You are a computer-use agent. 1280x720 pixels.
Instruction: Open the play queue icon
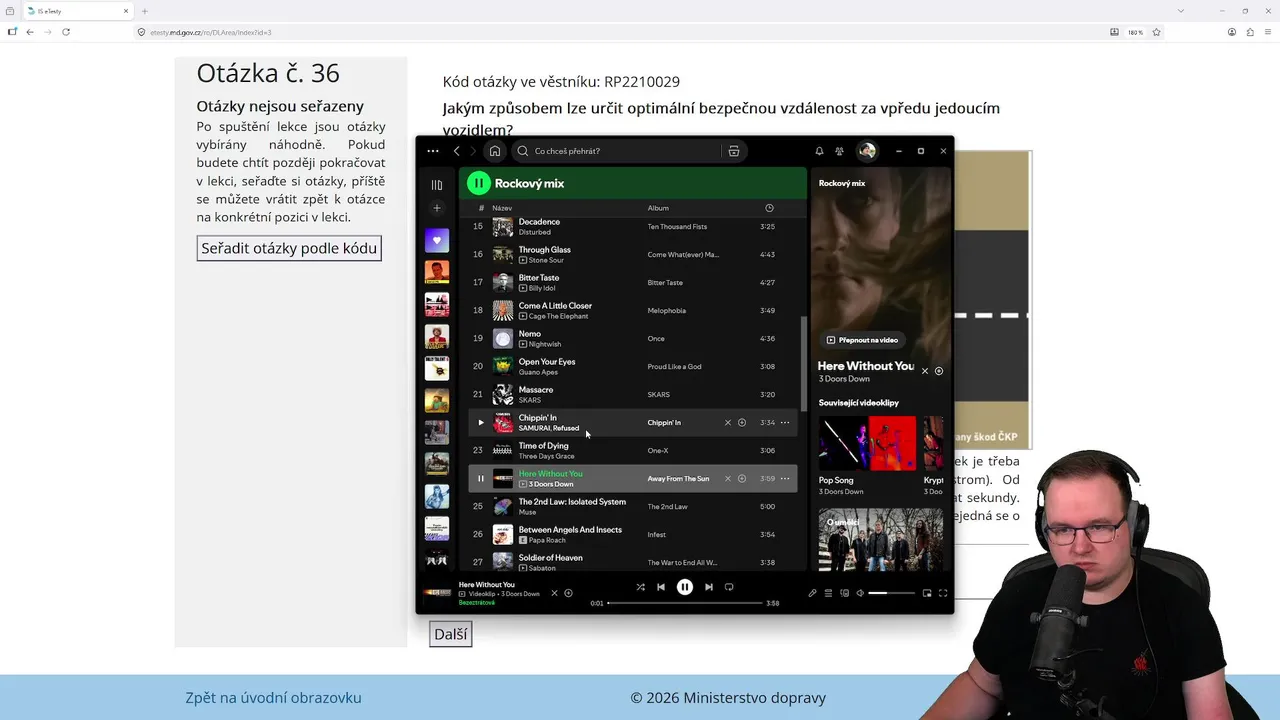(x=828, y=593)
